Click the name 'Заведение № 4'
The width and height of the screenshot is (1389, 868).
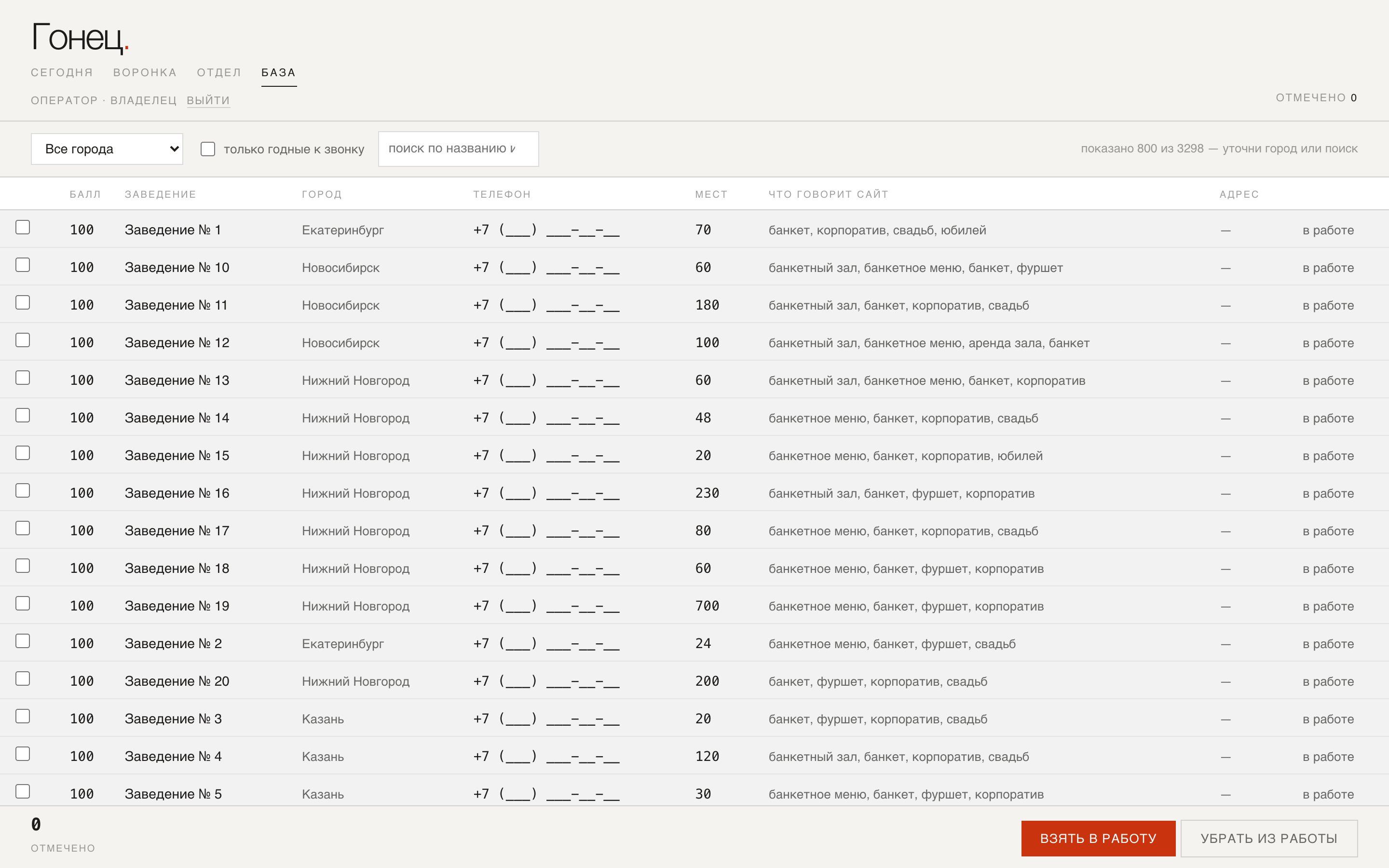[173, 757]
